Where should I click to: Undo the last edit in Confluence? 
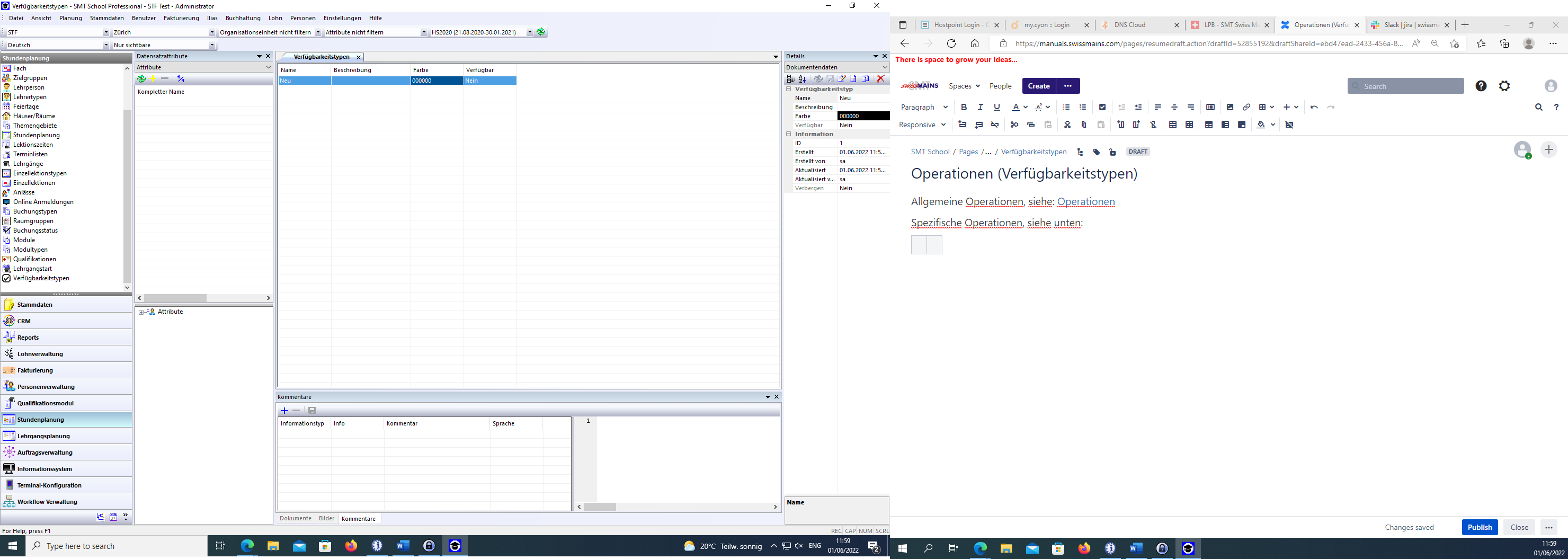coord(1314,107)
